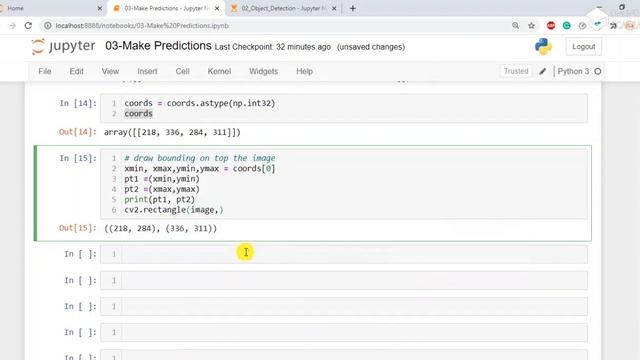Open the View menu
The height and width of the screenshot is (360, 640).
tap(110, 71)
